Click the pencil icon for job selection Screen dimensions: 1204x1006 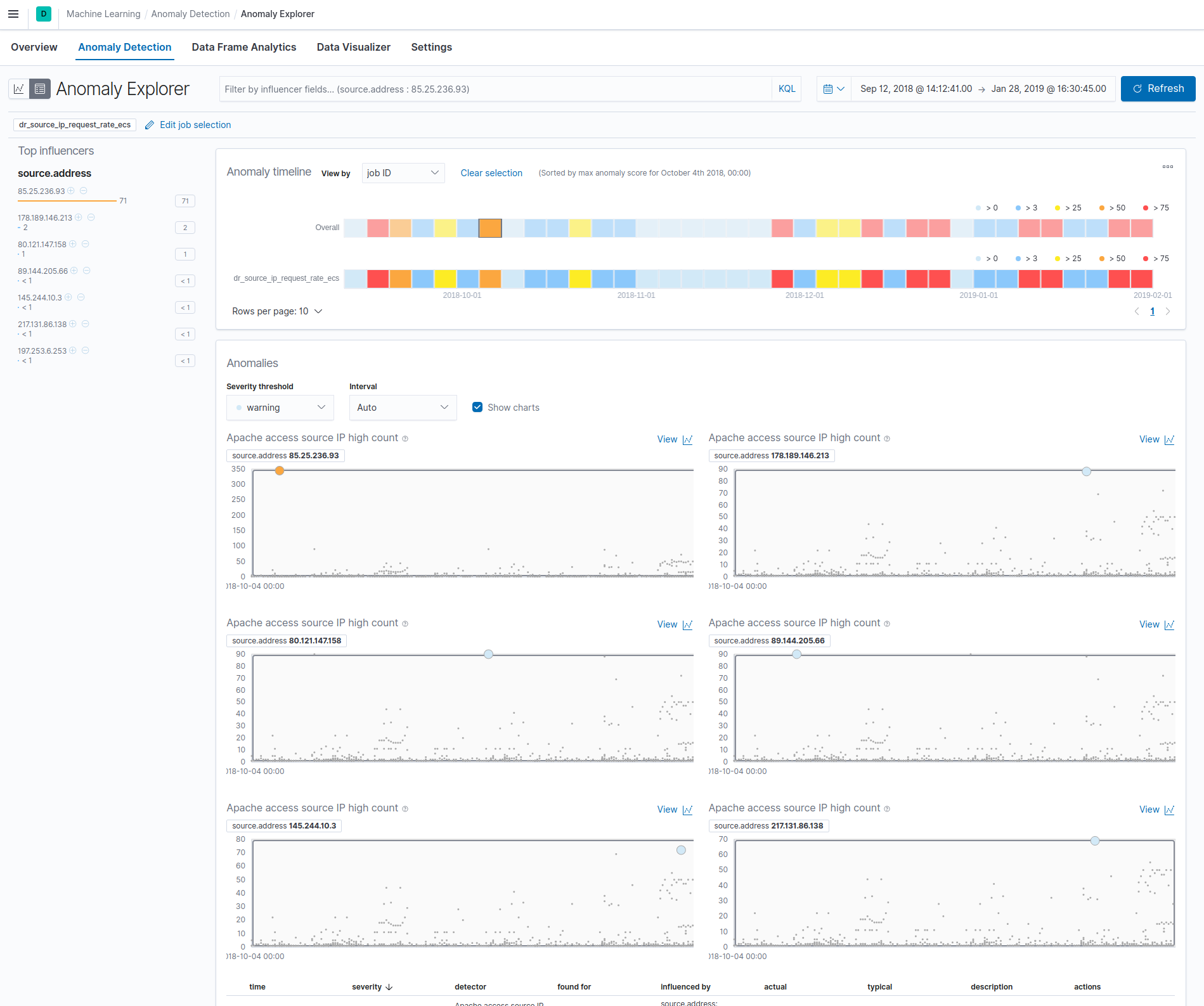150,125
